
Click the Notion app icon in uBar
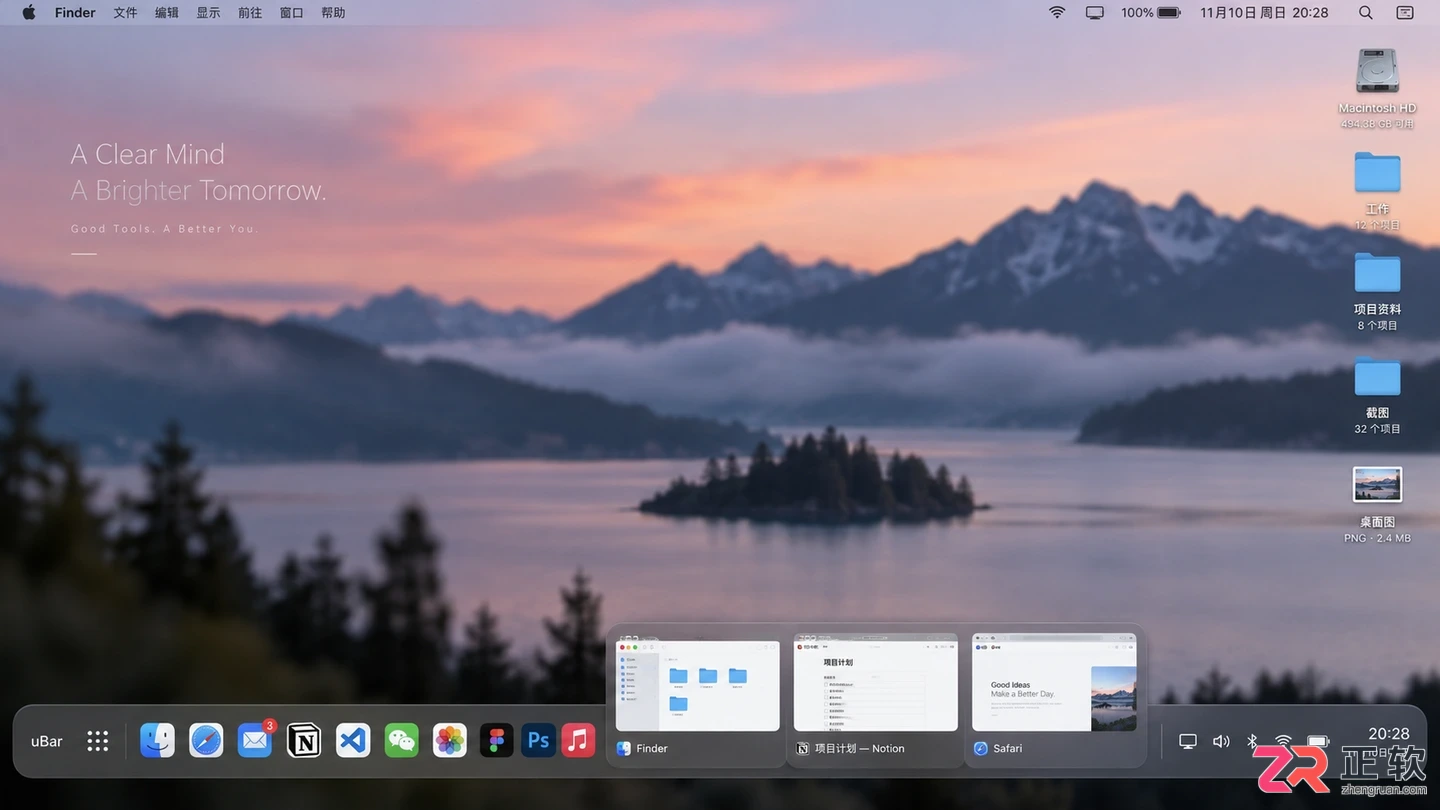304,740
